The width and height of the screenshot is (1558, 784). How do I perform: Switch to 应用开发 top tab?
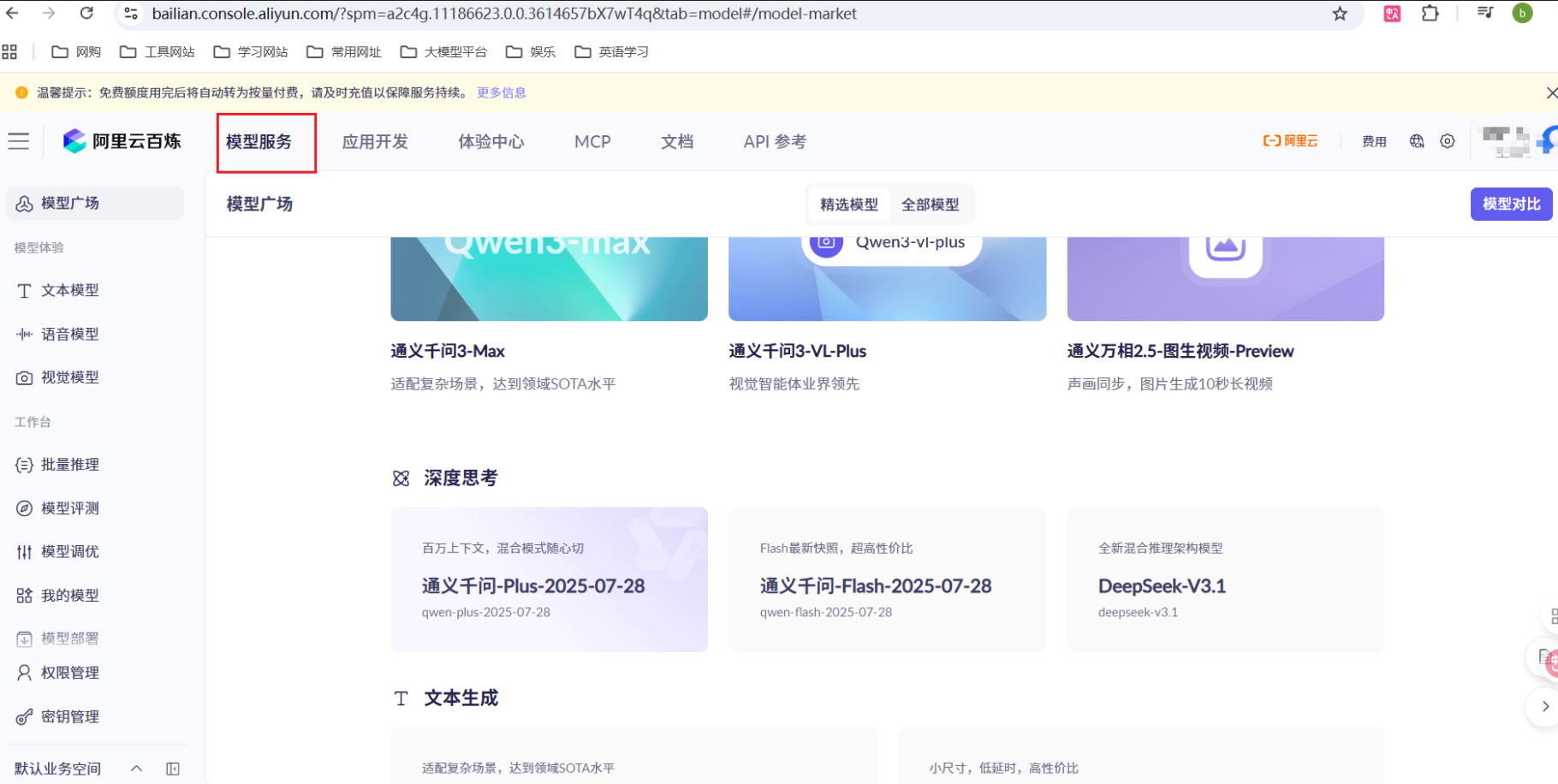pos(375,142)
